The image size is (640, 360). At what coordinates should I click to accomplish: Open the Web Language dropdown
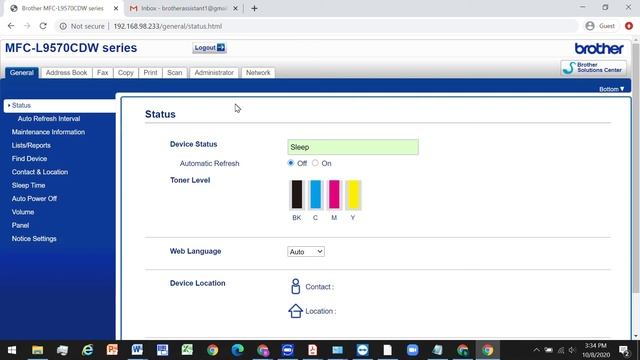click(306, 252)
